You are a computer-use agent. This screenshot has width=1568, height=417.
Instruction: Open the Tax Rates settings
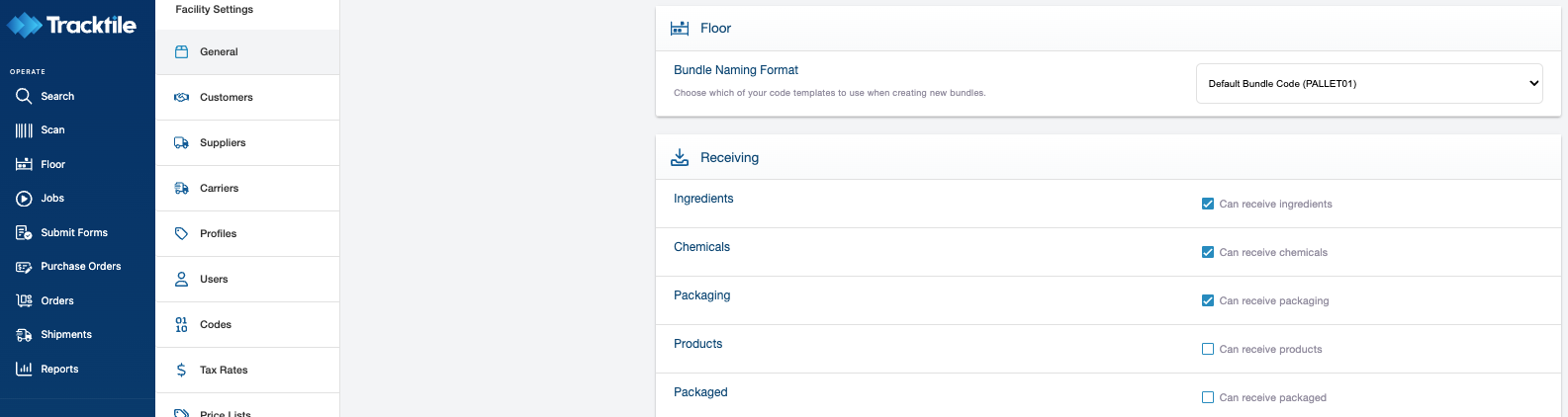click(x=224, y=371)
